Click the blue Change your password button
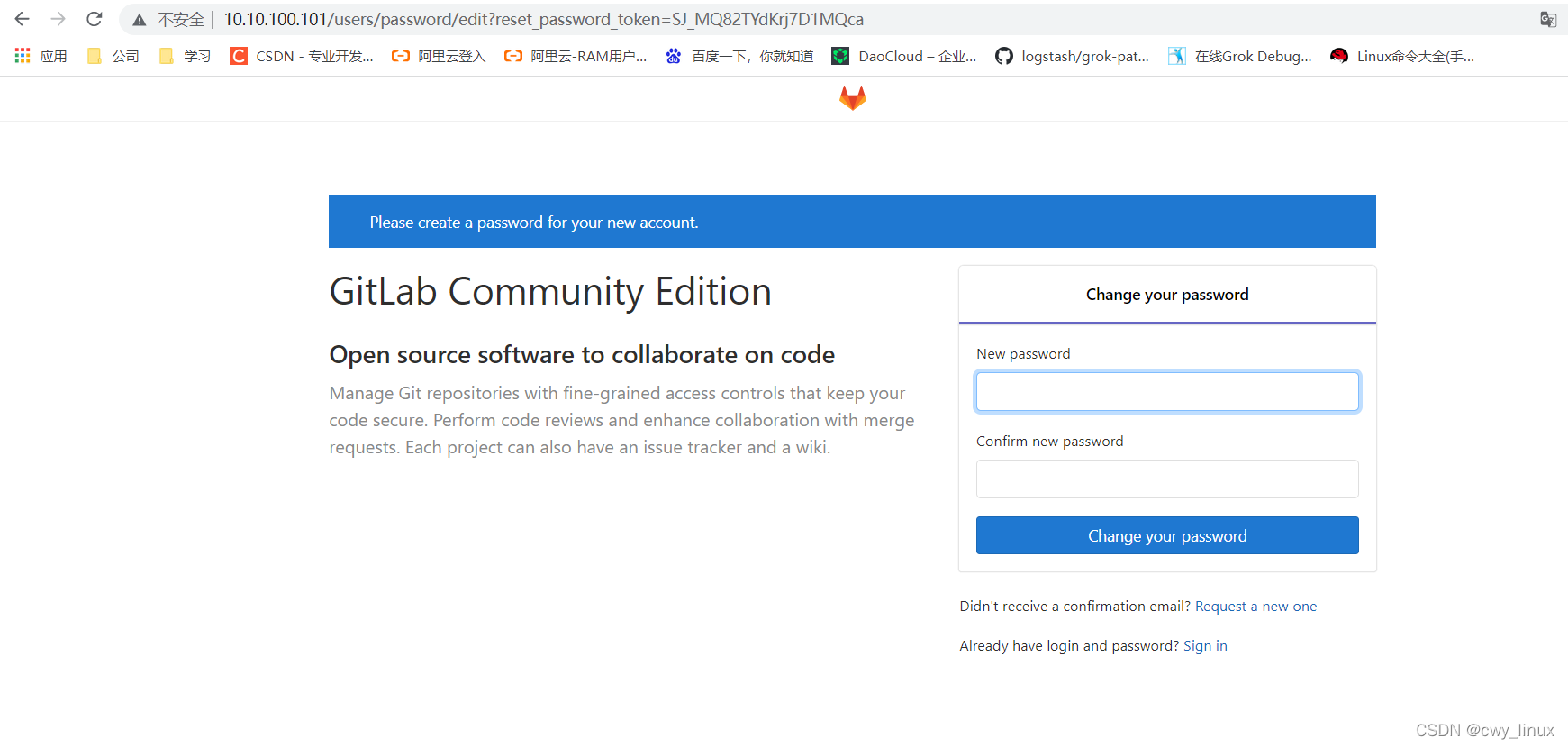The image size is (1568, 748). (1167, 535)
